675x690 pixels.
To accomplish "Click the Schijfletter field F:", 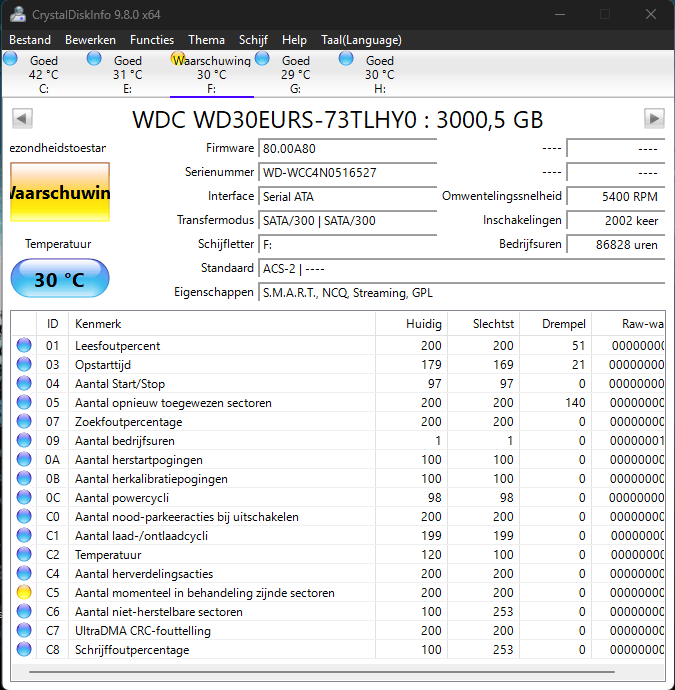I will [x=348, y=245].
